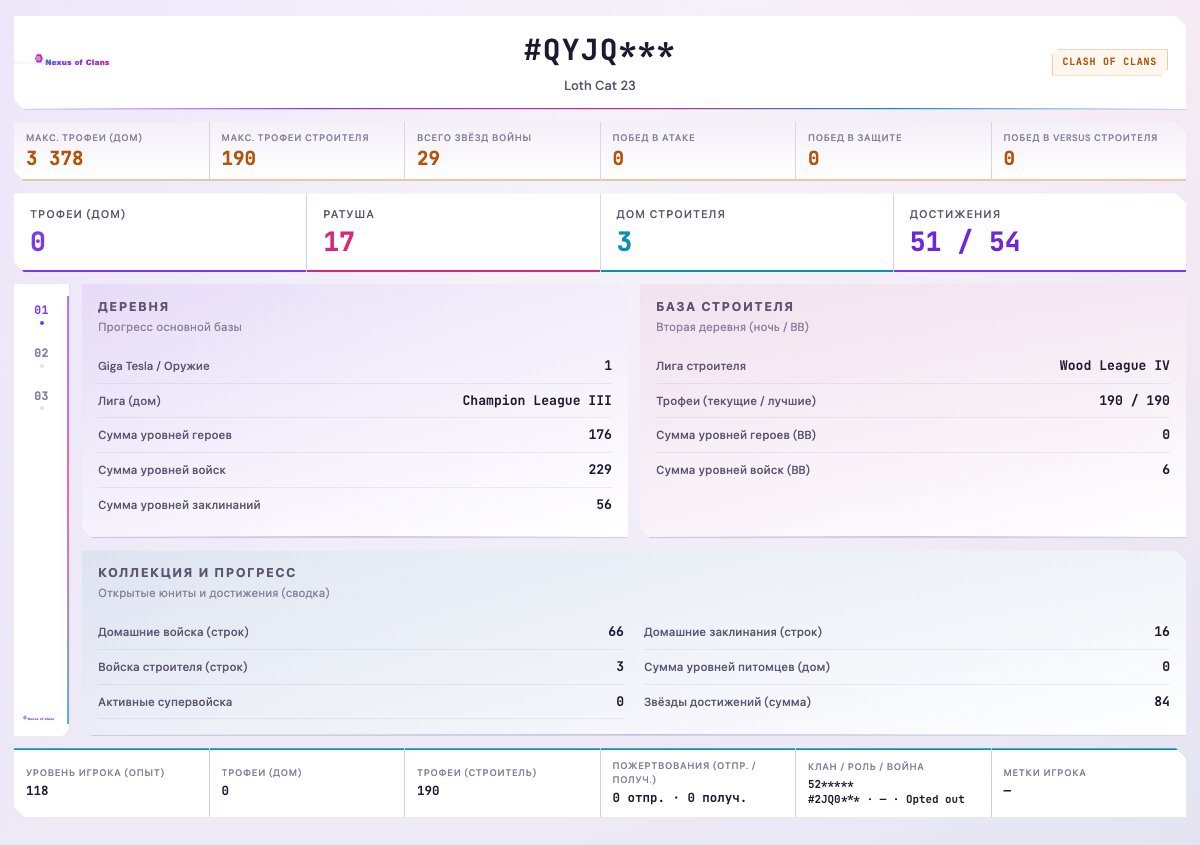The image size is (1200, 845).
Task: Select the Звёзды достижений (сумма) row
Action: [x=907, y=702]
